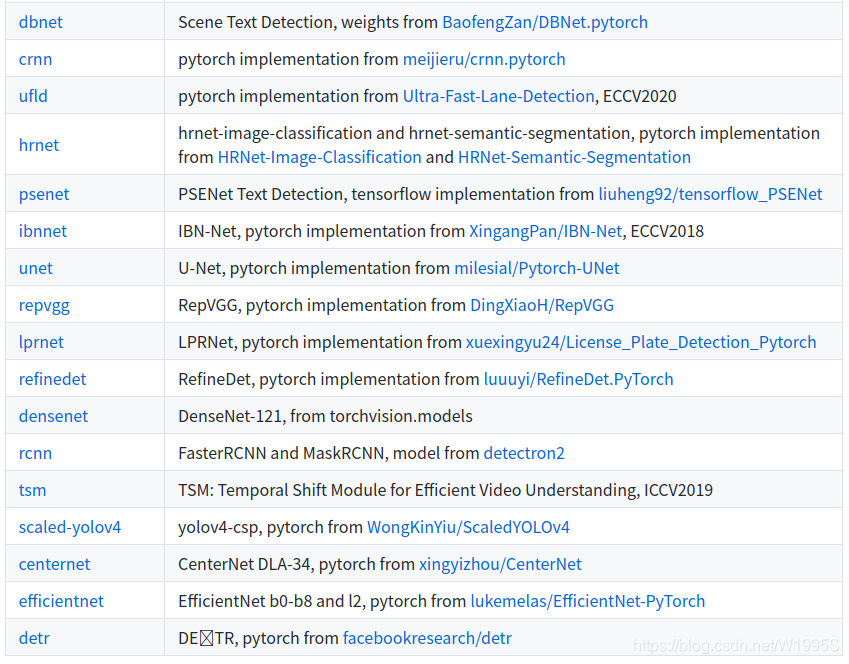The width and height of the screenshot is (849, 664).
Task: Open the detr link in first column
Action: click(x=34, y=638)
